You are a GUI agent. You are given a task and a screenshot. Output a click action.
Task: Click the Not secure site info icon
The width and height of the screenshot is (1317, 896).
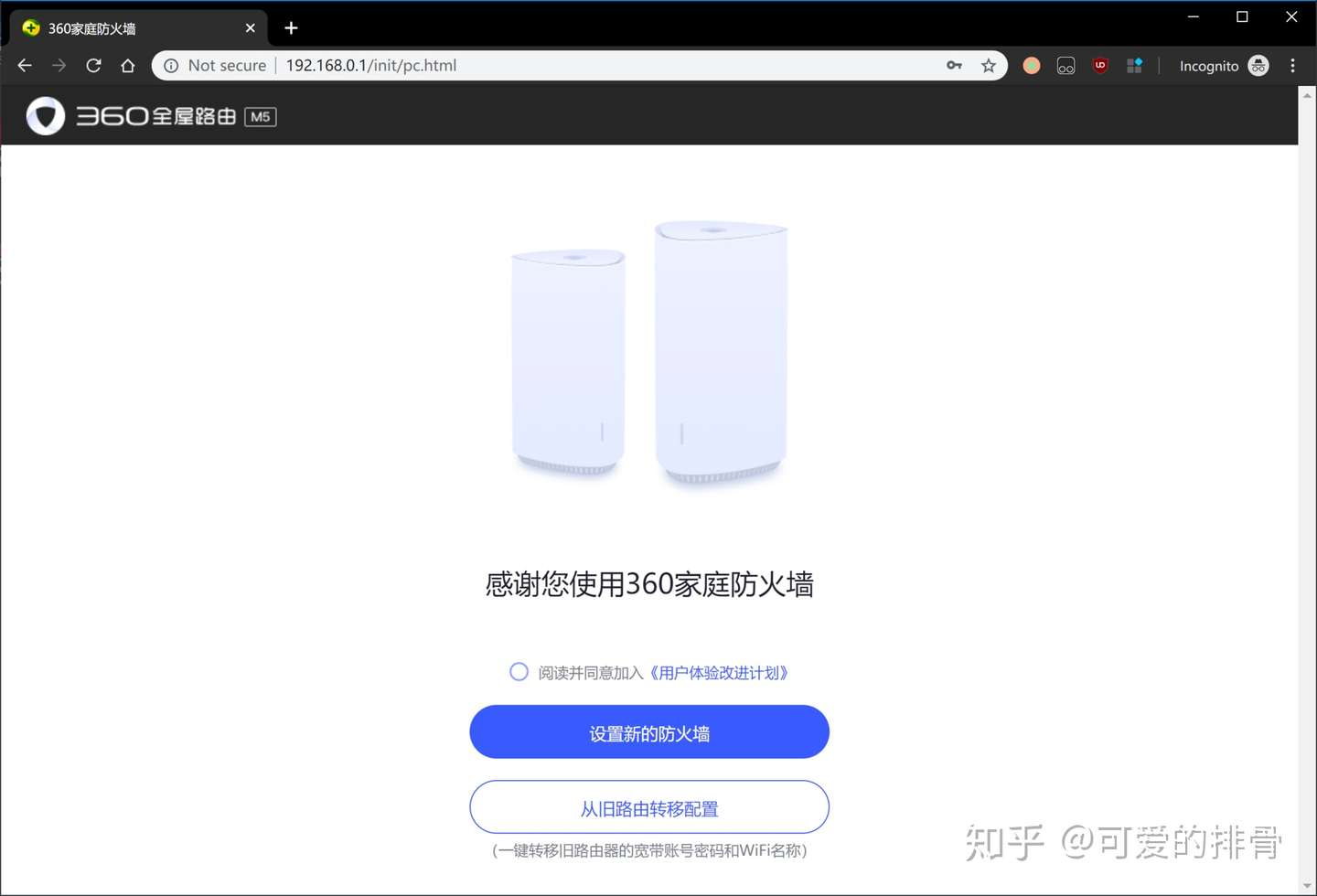click(171, 66)
